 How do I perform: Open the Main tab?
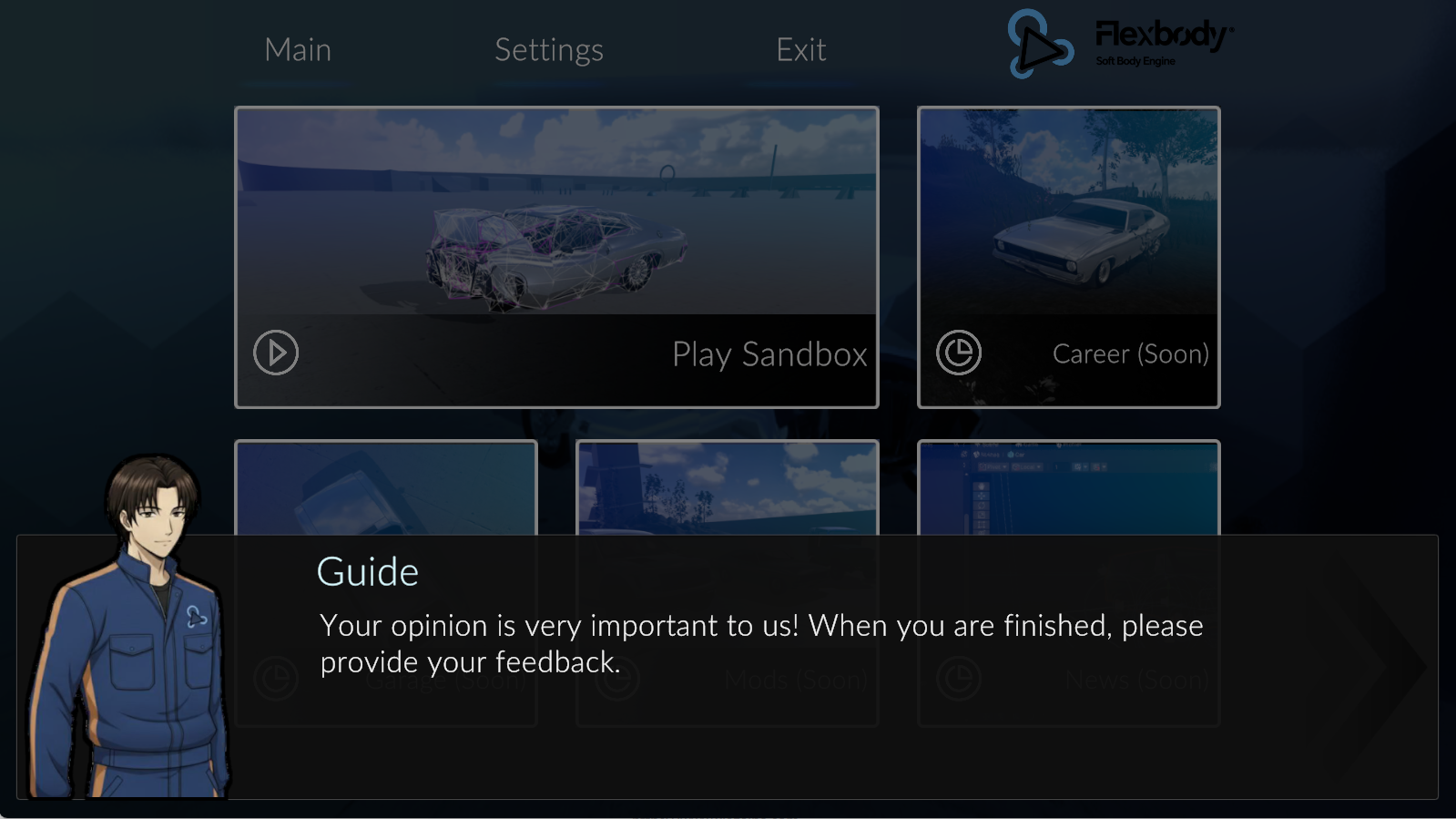298,50
